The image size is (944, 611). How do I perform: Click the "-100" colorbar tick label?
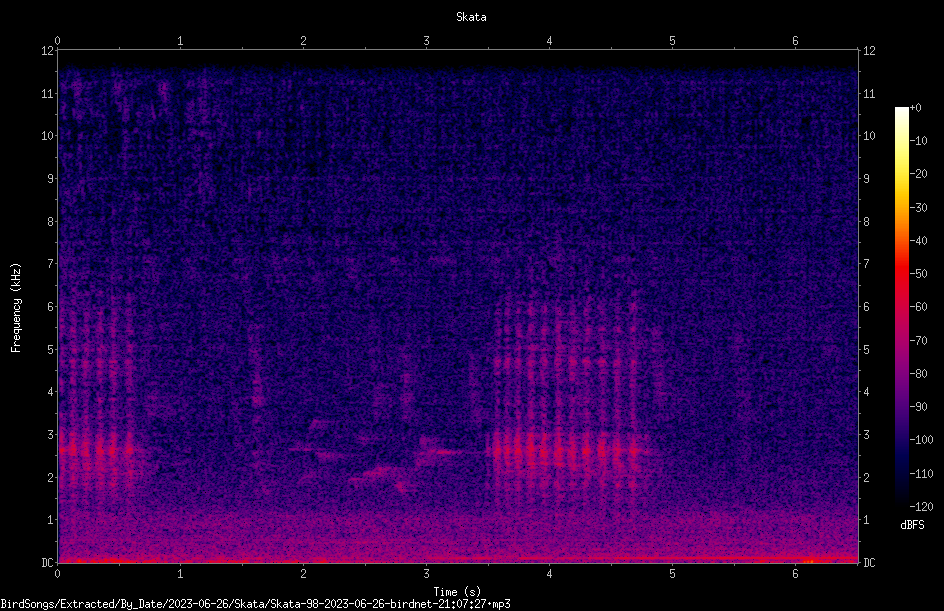[921, 440]
